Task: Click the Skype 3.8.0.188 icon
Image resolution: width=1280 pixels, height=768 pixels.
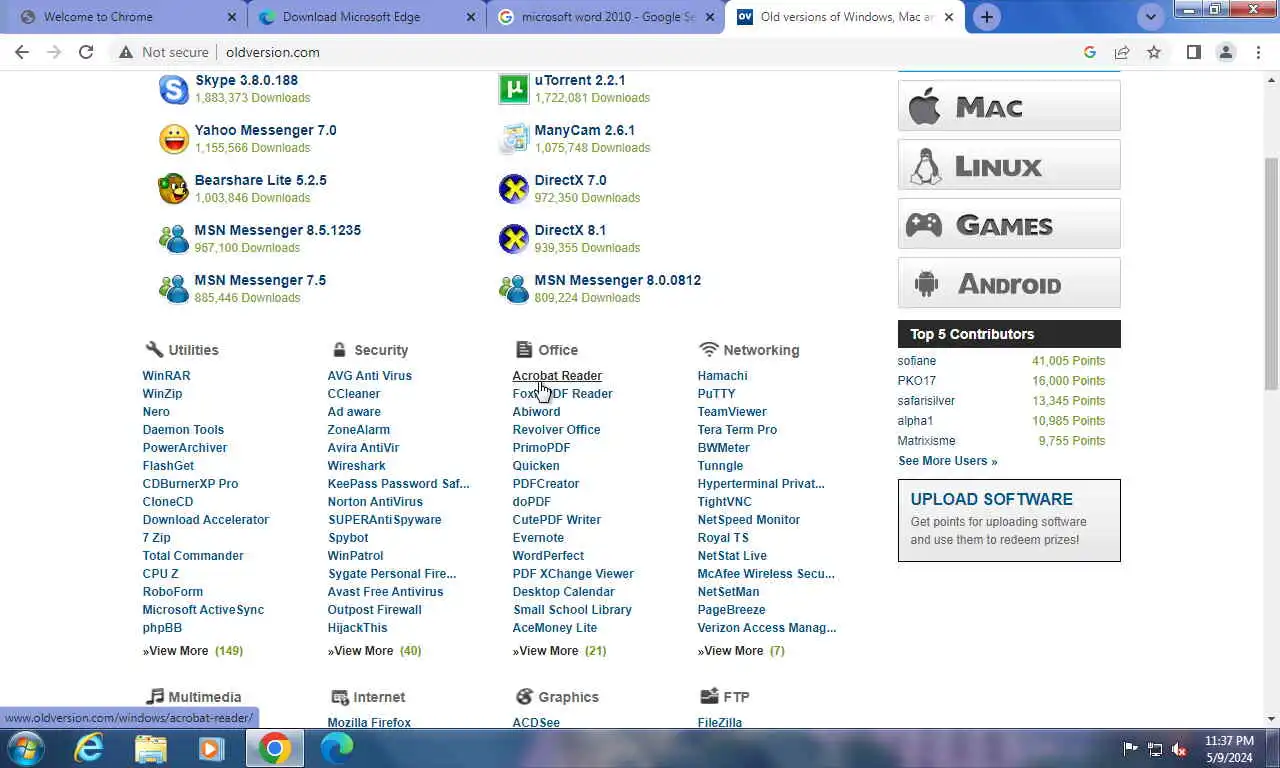Action: [x=174, y=89]
